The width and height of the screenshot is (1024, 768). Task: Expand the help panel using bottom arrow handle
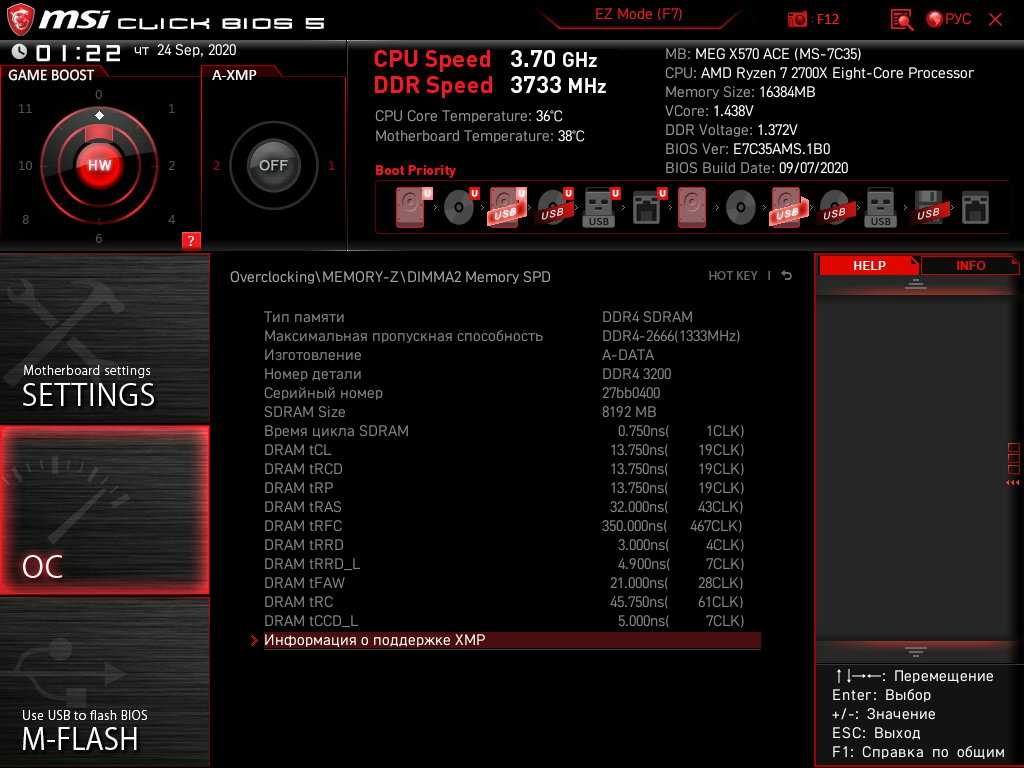coord(916,650)
